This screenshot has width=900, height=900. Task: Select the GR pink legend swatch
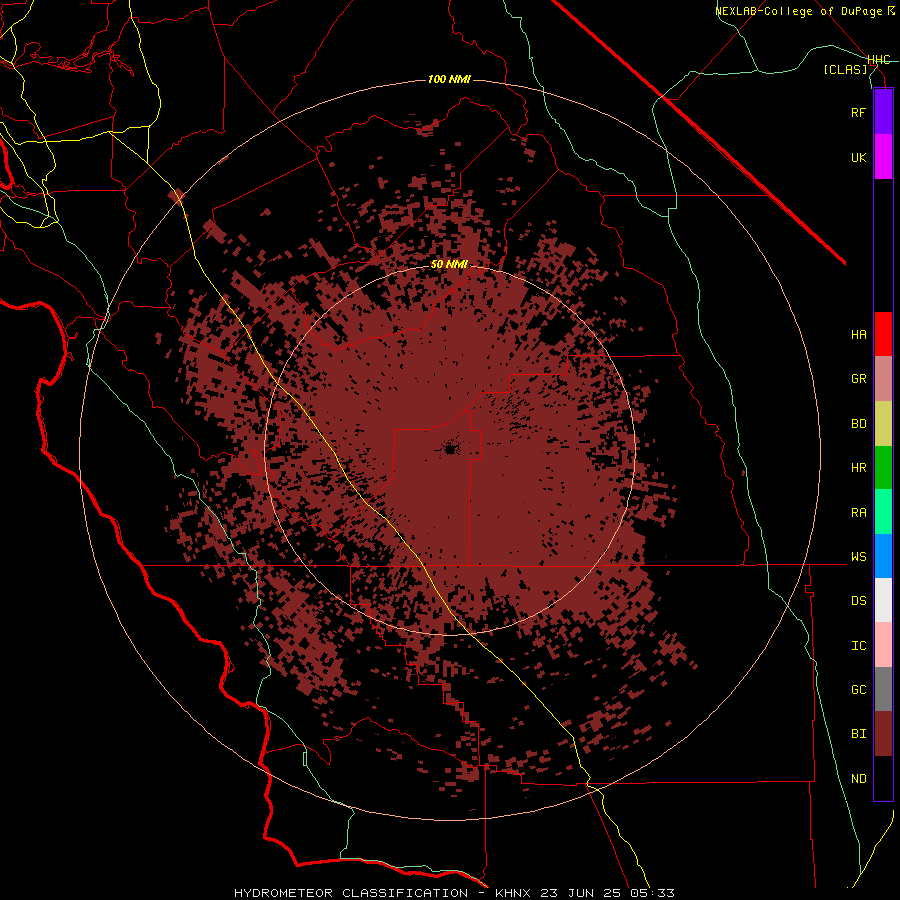point(883,379)
